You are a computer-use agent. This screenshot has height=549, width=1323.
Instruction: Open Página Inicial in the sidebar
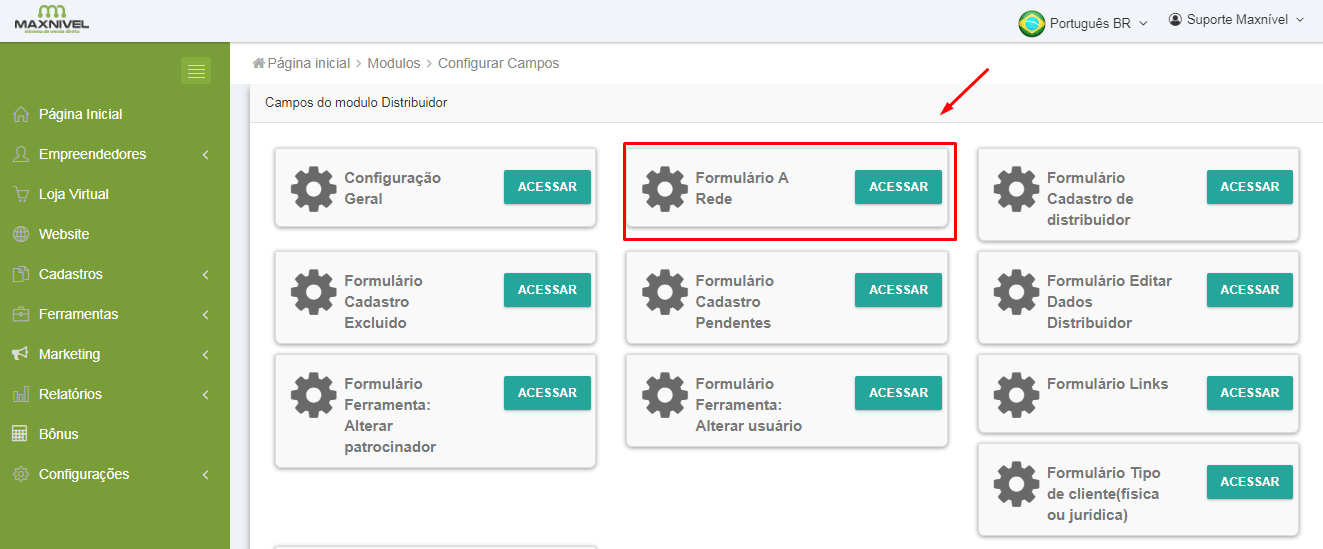[80, 114]
